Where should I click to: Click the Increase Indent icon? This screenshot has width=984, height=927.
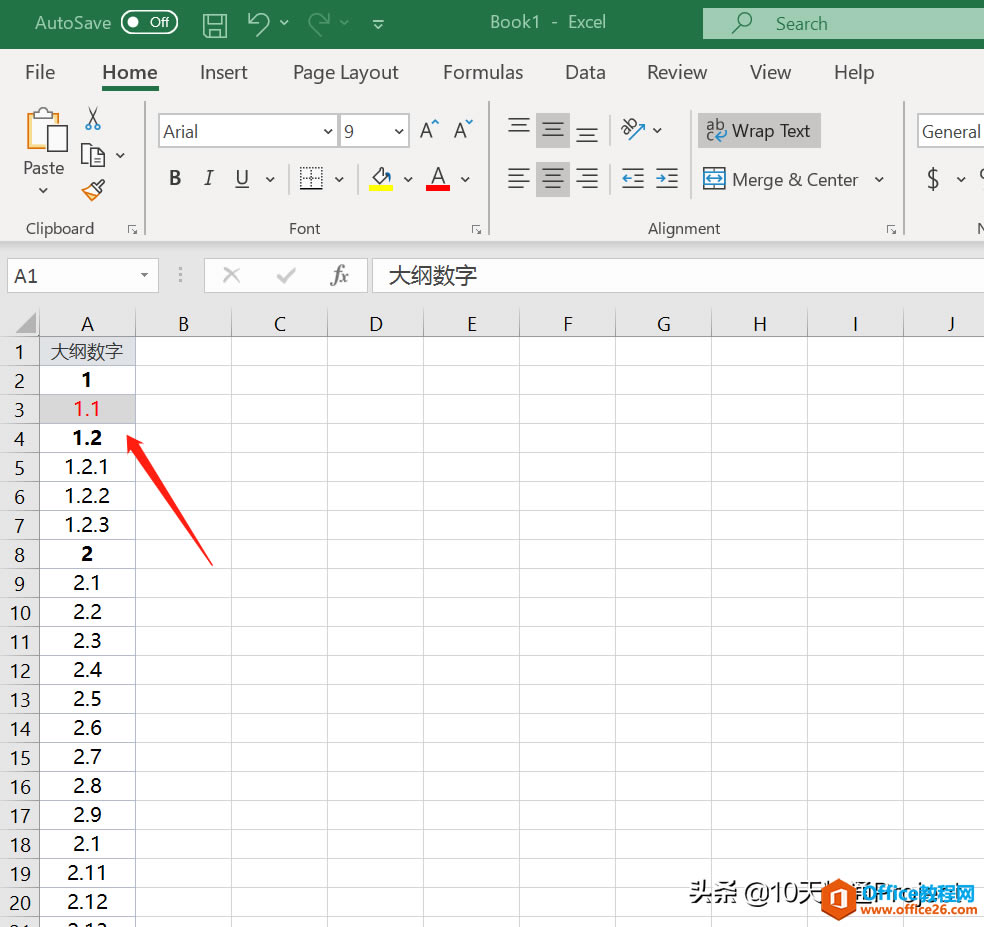click(666, 179)
